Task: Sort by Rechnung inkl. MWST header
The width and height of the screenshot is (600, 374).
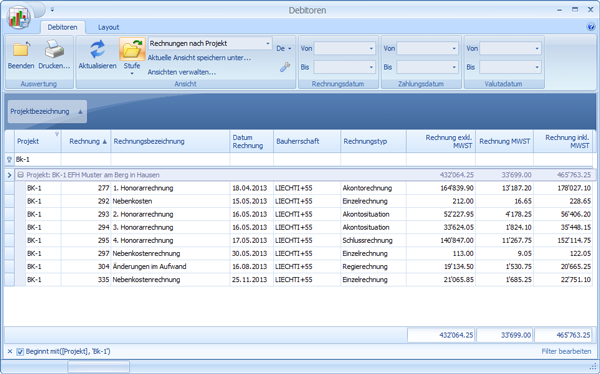Action: coord(563,141)
